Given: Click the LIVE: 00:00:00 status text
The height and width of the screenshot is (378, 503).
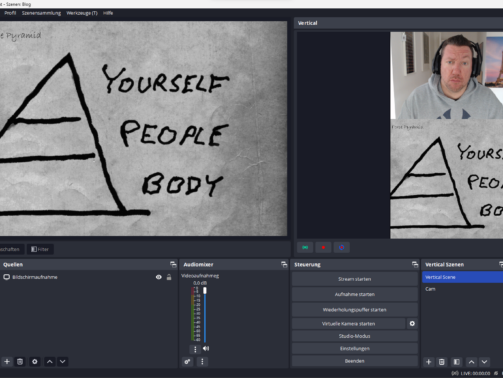Looking at the screenshot, I should tap(475, 373).
